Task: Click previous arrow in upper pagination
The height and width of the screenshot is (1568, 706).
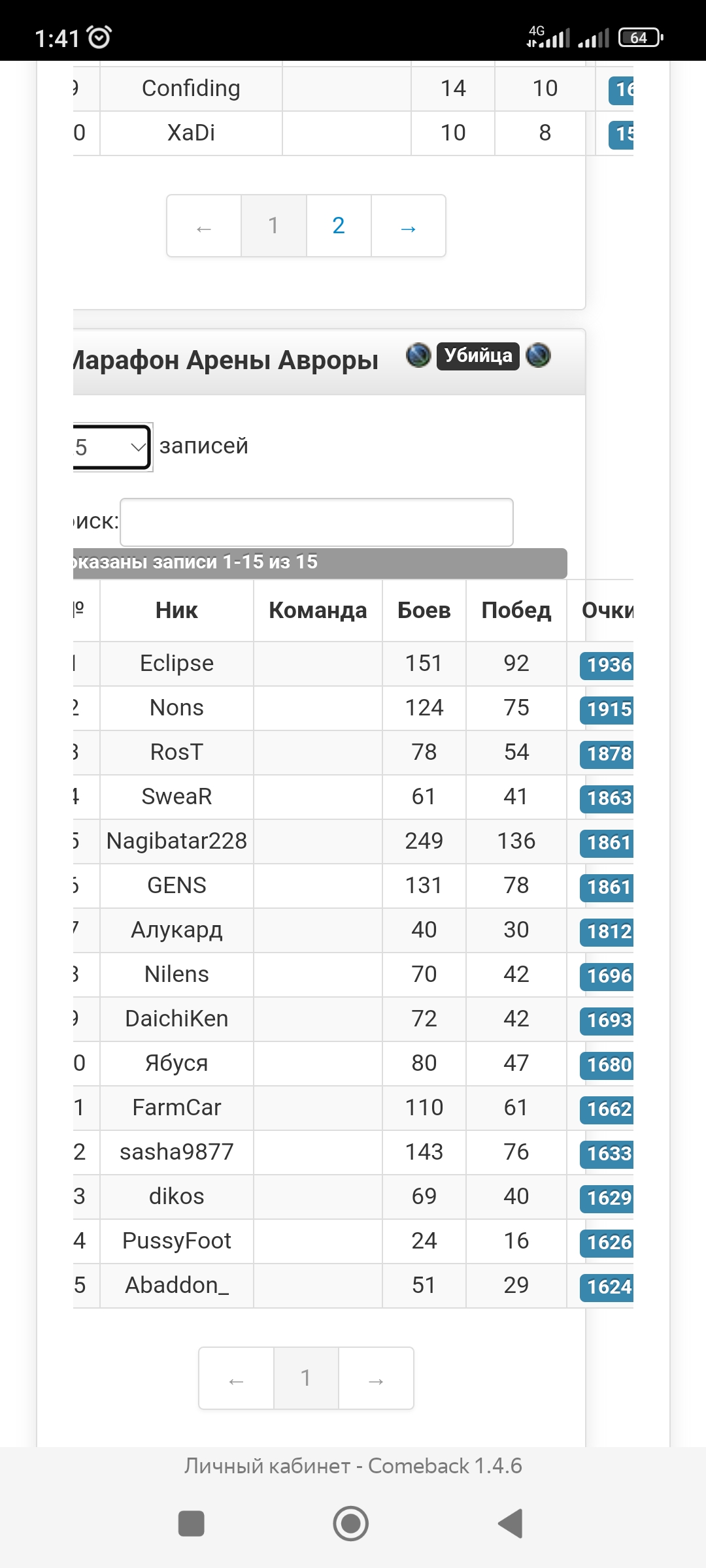Action: click(204, 226)
